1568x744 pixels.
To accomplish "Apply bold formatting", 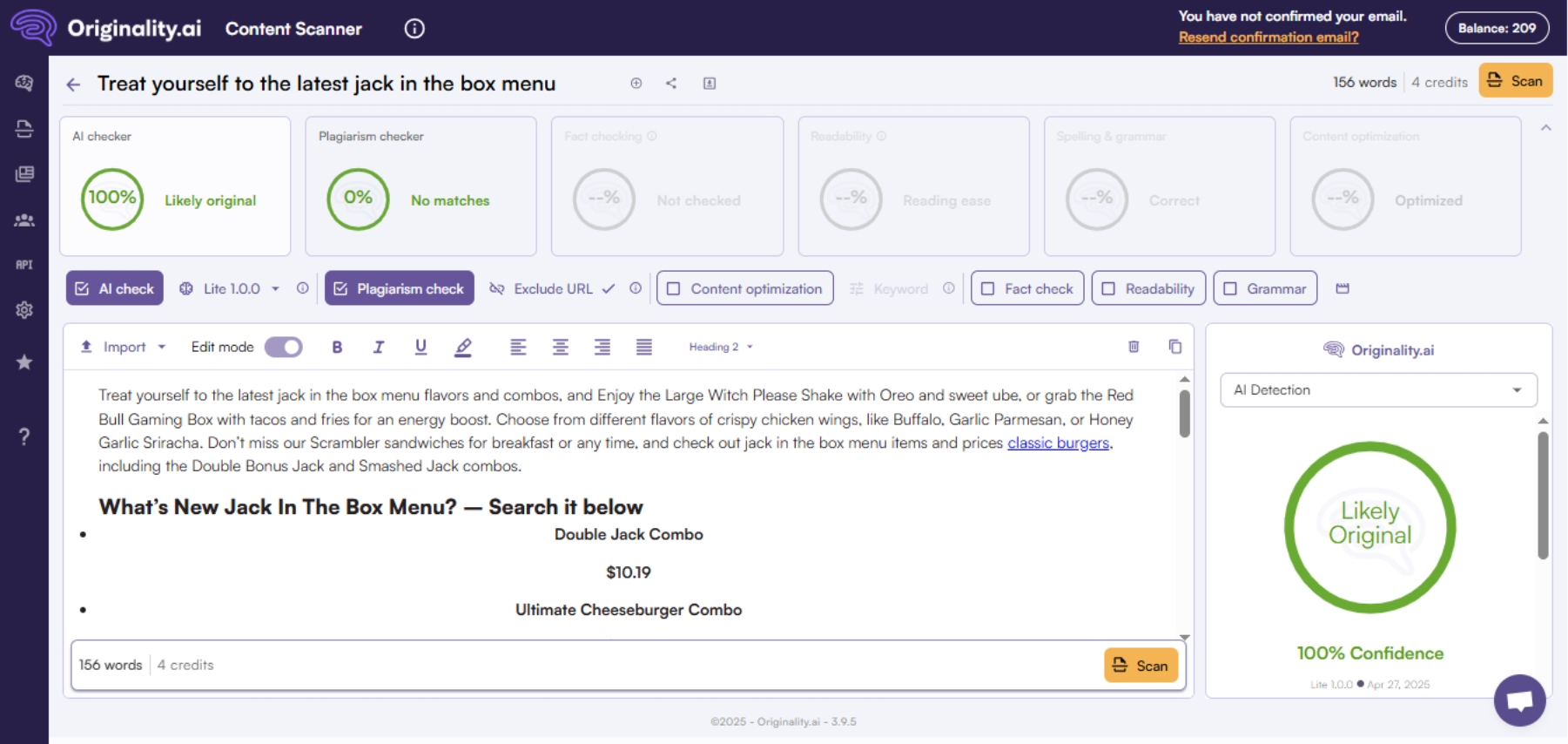I will point(337,347).
